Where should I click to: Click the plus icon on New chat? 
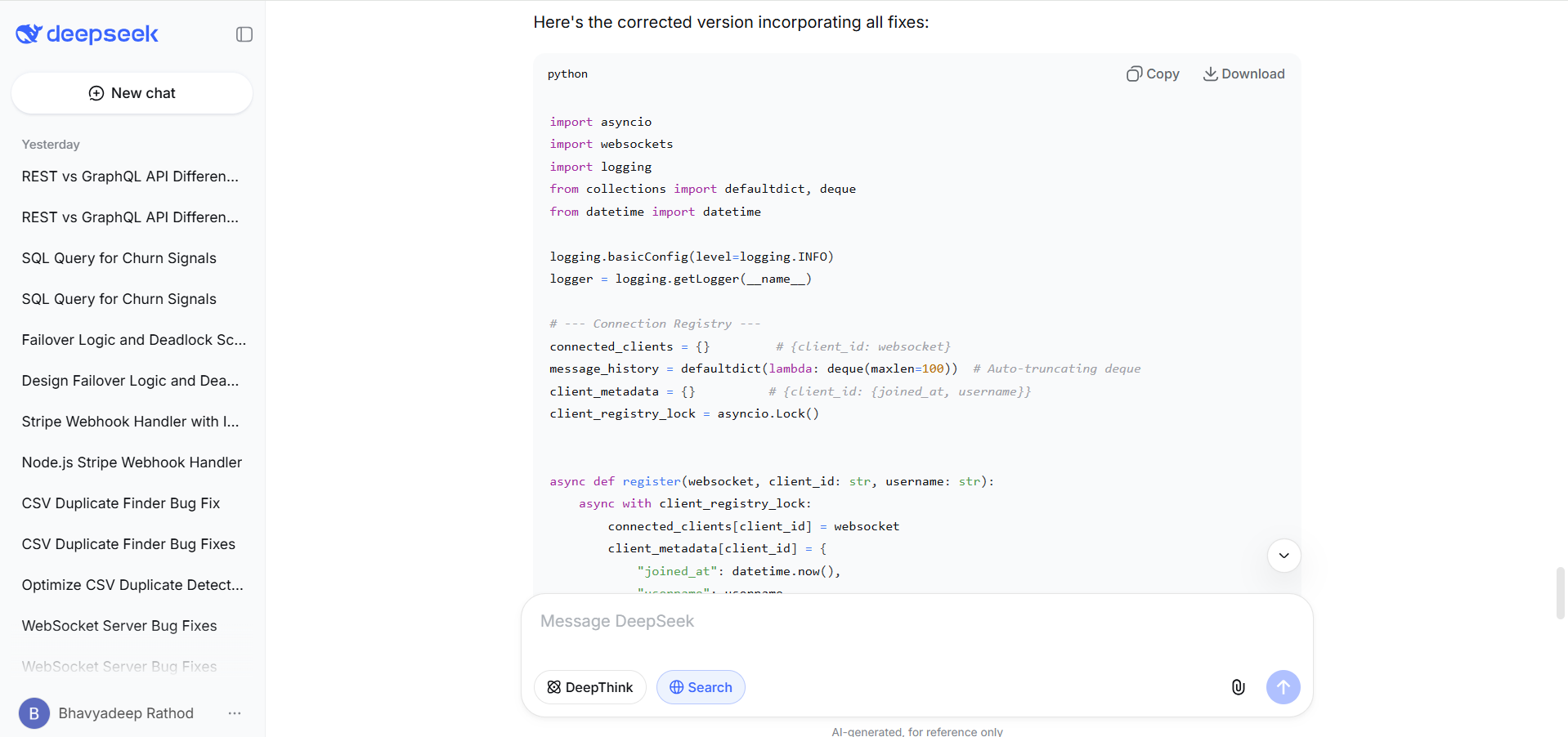[x=96, y=93]
